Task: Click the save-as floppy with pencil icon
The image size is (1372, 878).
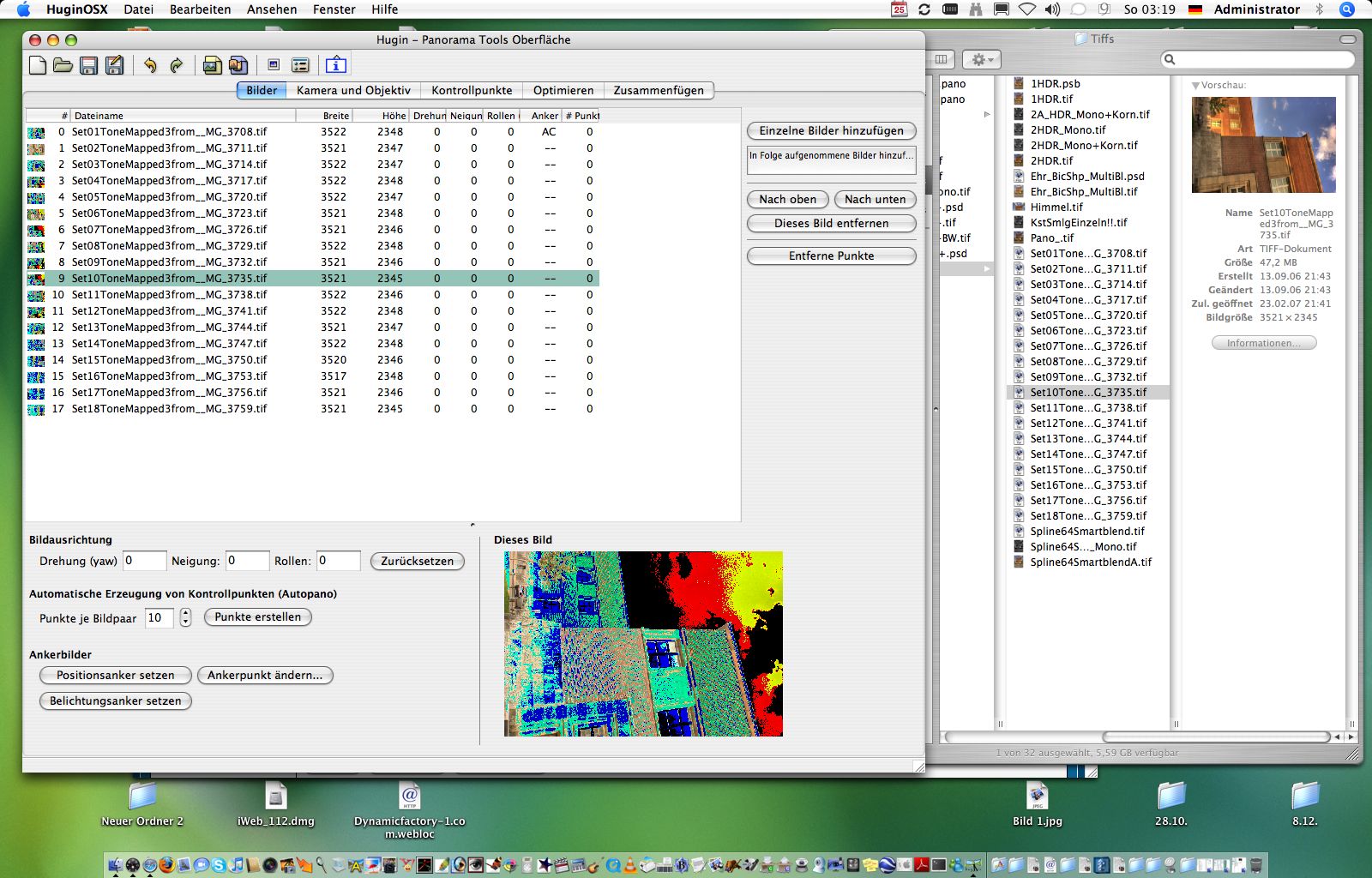Action: pyautogui.click(x=114, y=65)
